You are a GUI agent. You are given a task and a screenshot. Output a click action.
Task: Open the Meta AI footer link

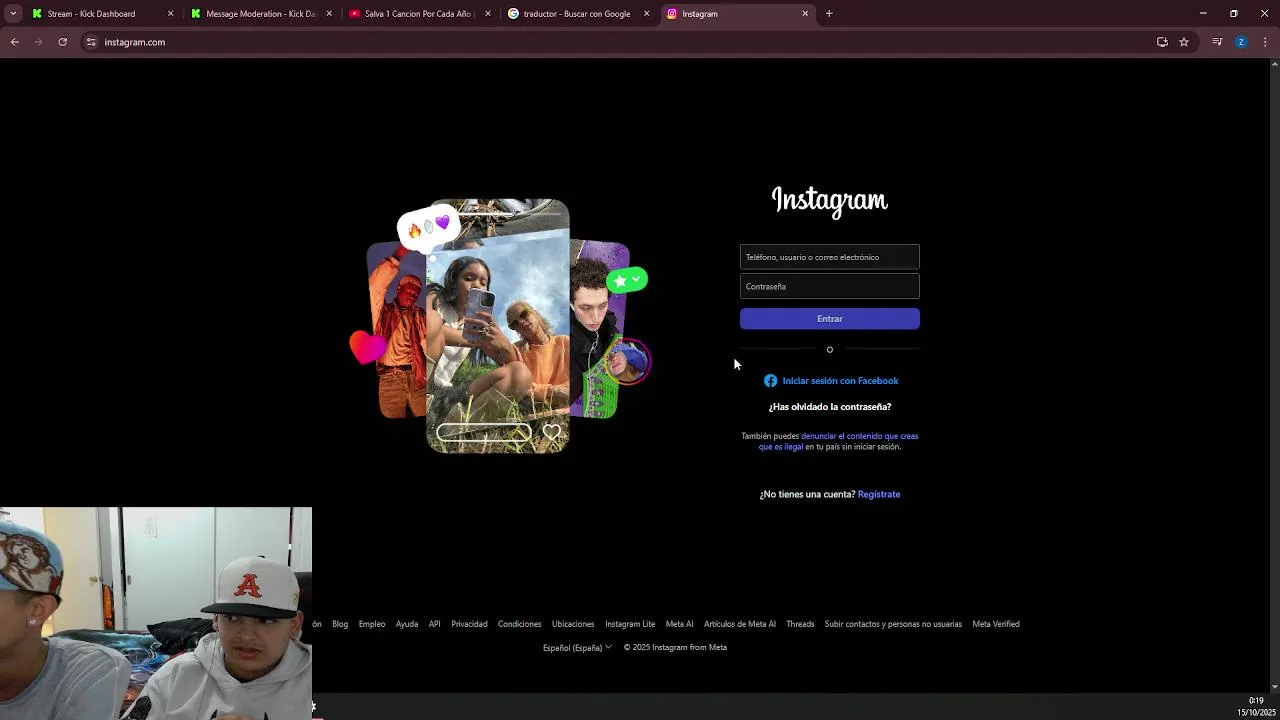pyautogui.click(x=680, y=624)
